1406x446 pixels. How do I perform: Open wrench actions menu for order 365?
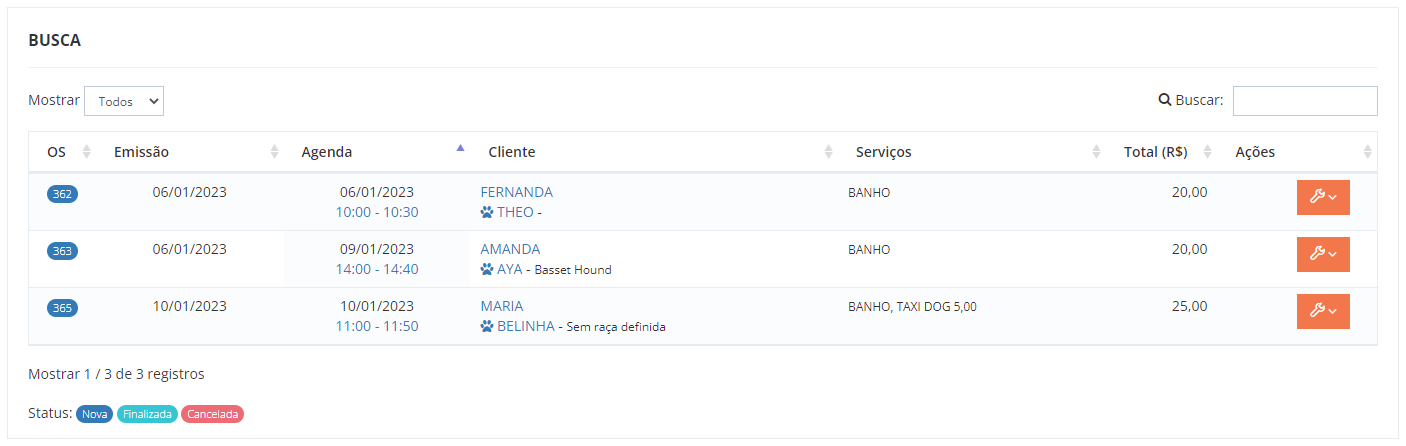1323,311
